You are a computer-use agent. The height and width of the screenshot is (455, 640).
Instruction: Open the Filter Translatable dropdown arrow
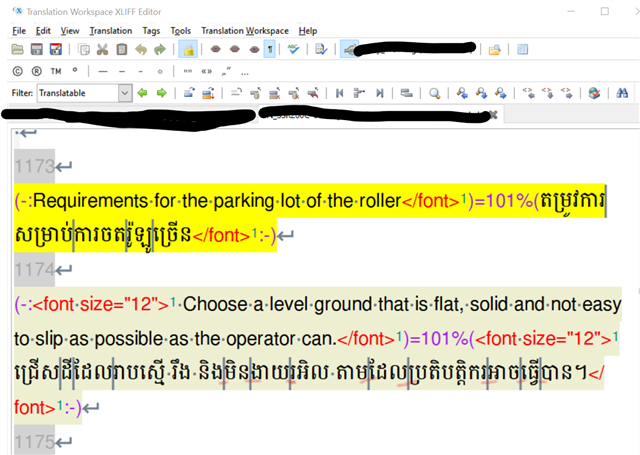tap(125, 93)
